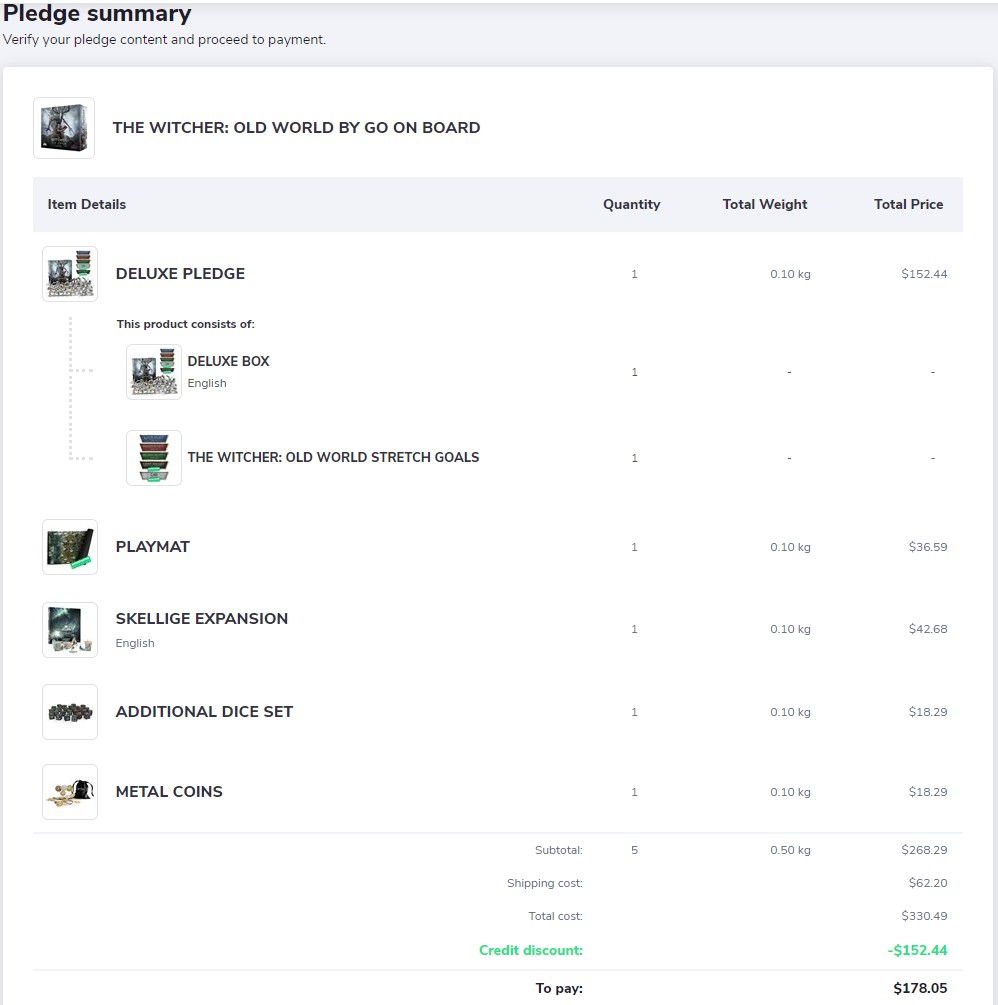Click 'Verify your pledge content' subtitle
The image size is (998, 1005).
point(164,39)
